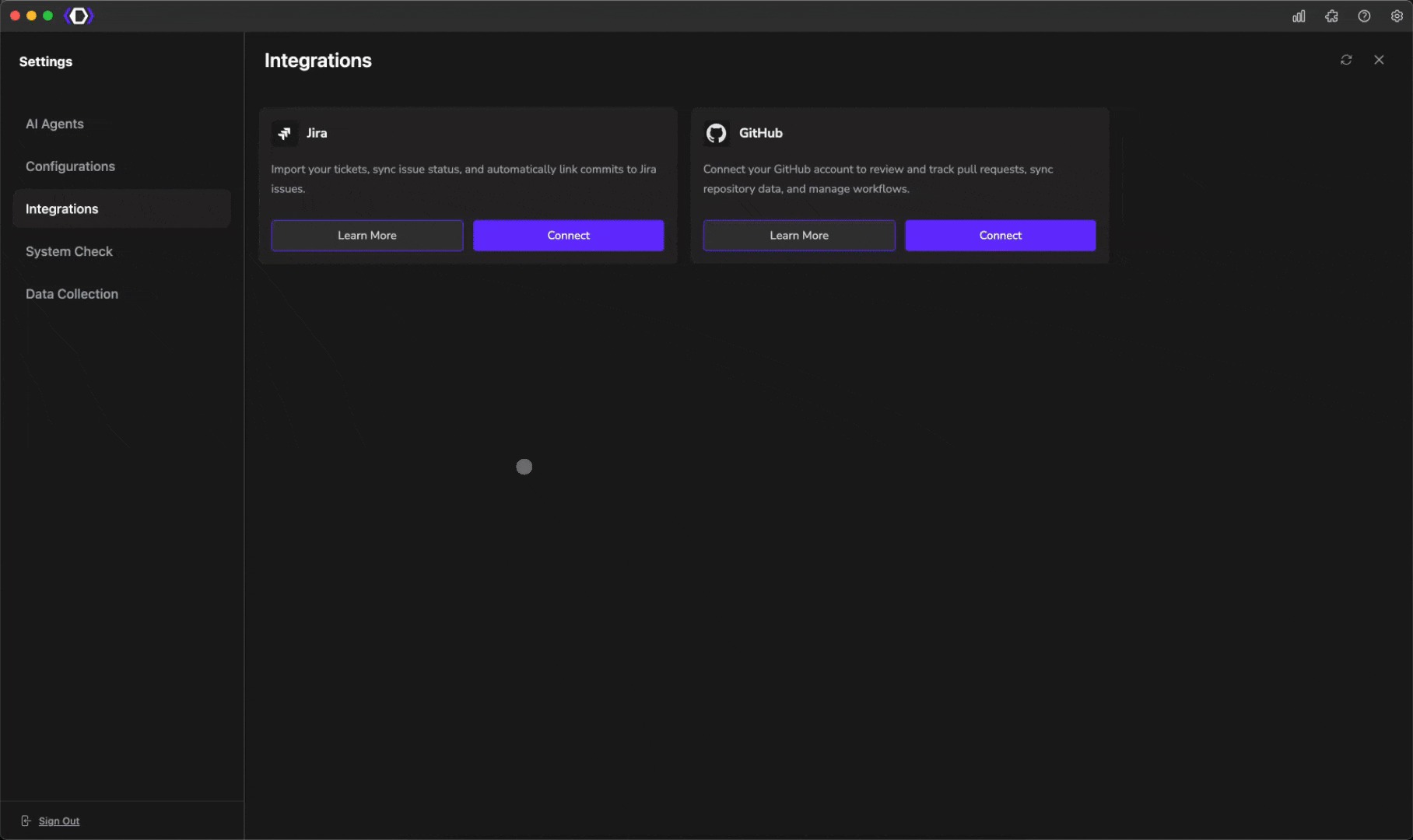Connect the Jira integration
Screen dimensions: 1413x840
568,235
